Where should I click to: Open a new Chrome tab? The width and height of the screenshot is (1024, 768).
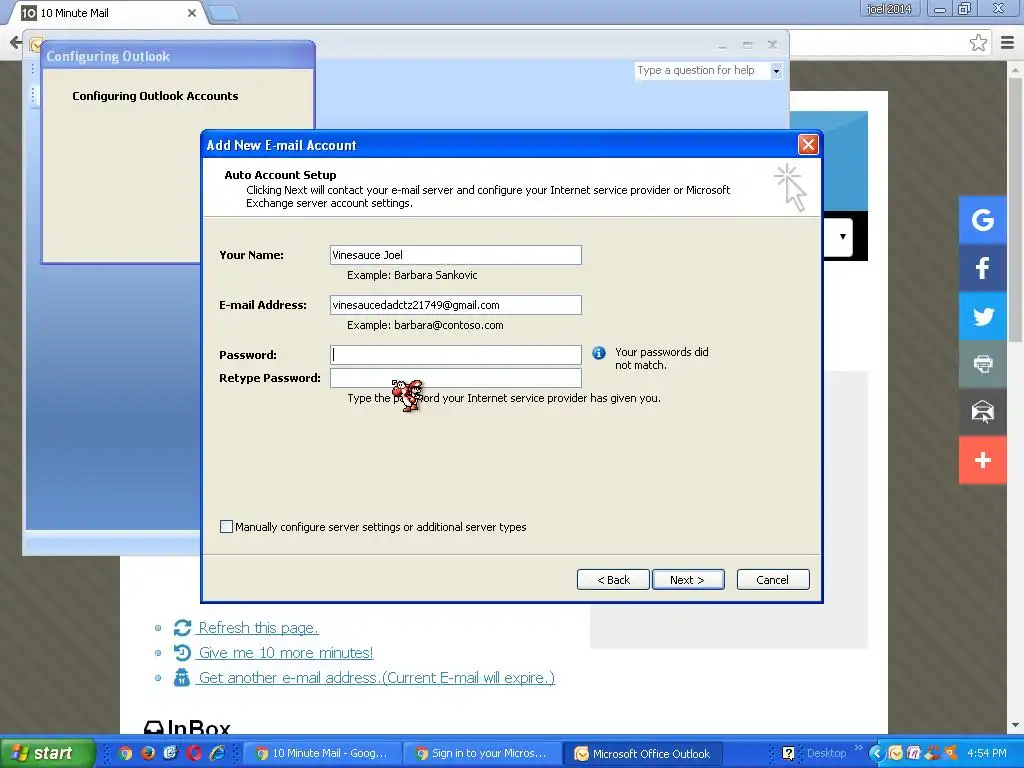coord(224,13)
